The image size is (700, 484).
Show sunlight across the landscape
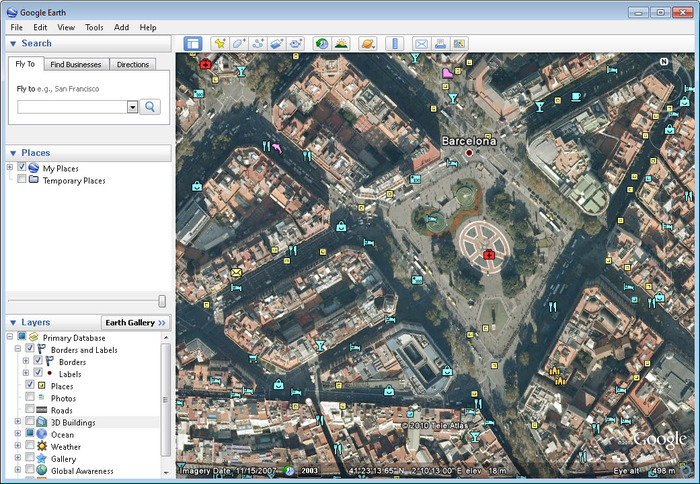(341, 44)
